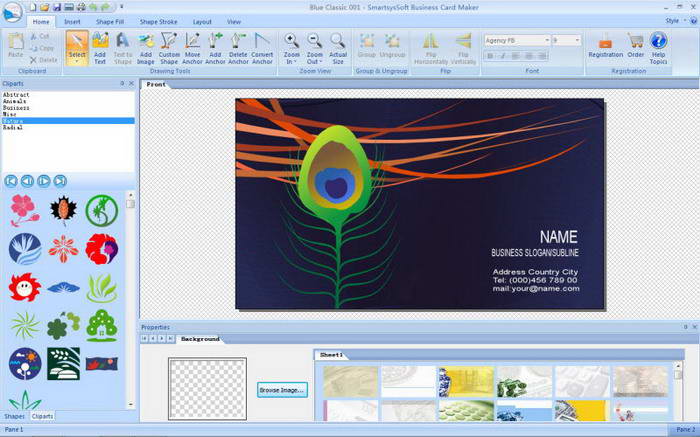This screenshot has width=700, height=437.
Task: Toggle left text alignment in Font group
Action: coord(516,56)
